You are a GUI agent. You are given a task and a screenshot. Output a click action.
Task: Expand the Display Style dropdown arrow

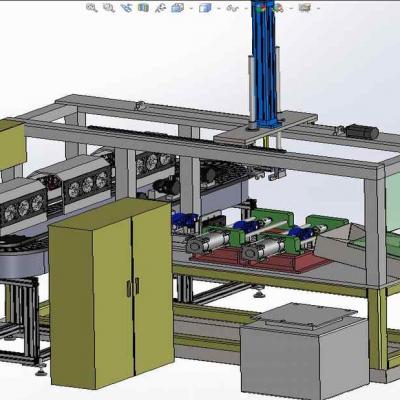click(219, 8)
